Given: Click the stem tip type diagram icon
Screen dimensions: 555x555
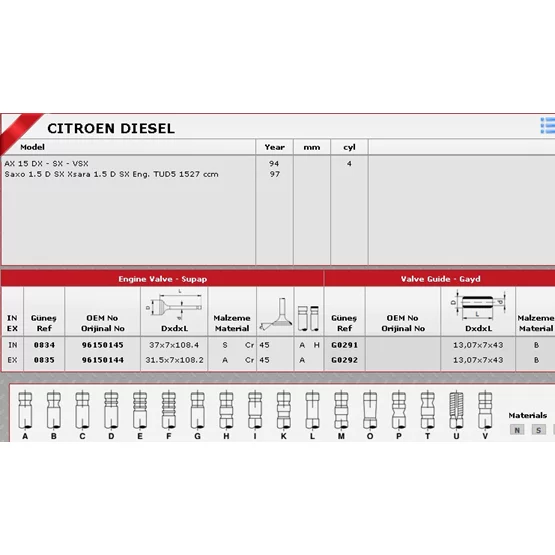Looking at the screenshot, I should (308, 318).
